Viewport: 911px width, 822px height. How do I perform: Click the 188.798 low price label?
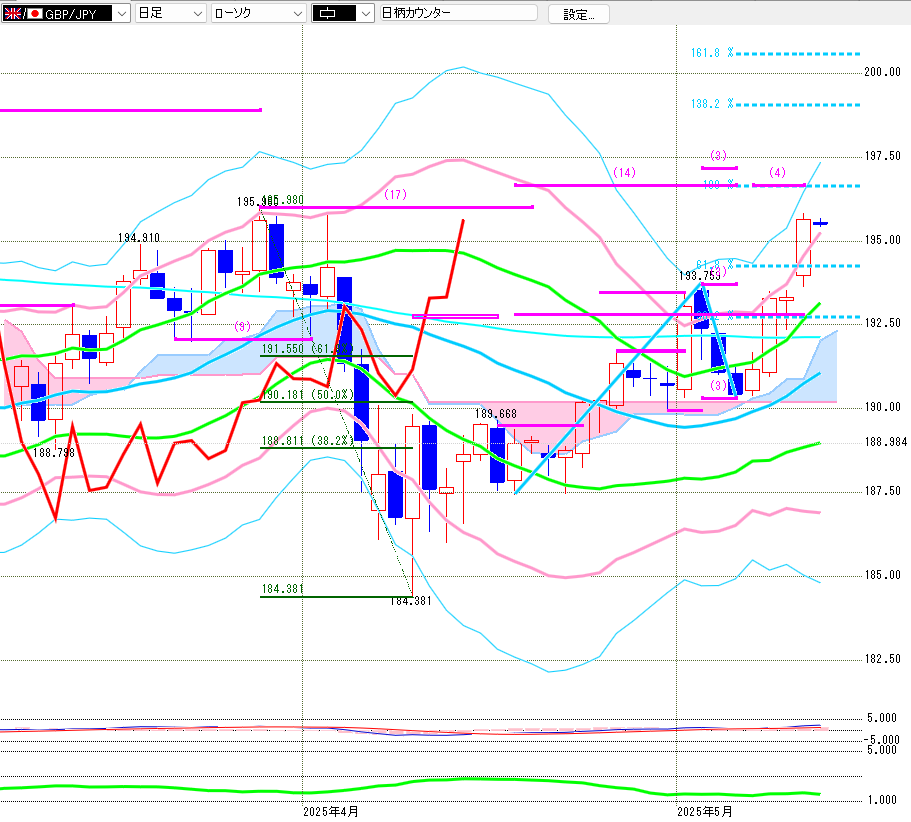(x=53, y=453)
